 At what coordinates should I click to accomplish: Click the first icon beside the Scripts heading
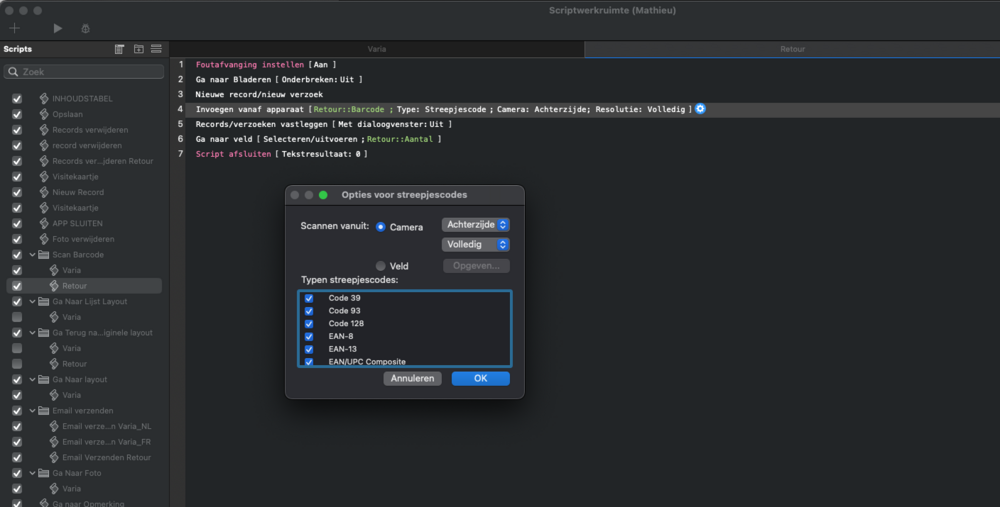120,49
